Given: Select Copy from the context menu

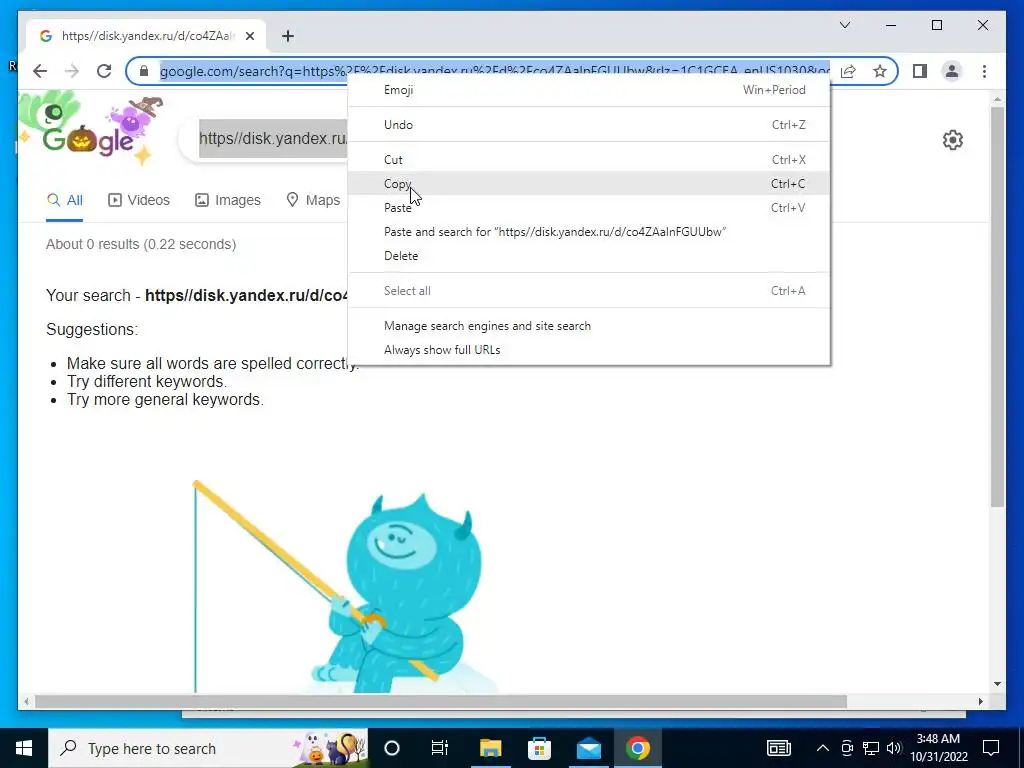Looking at the screenshot, I should click(589, 184).
